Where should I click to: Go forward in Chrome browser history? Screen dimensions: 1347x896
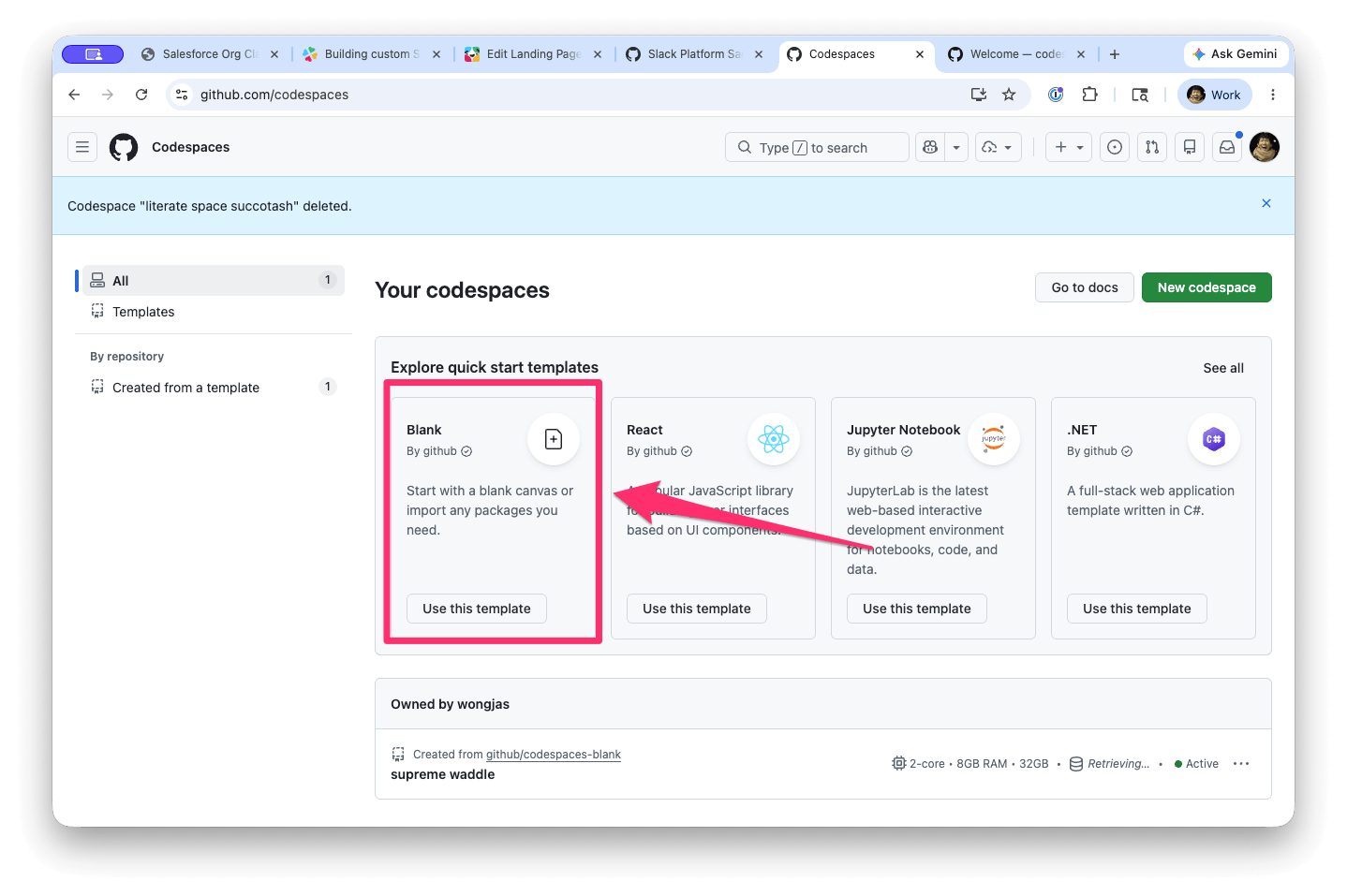pos(108,95)
